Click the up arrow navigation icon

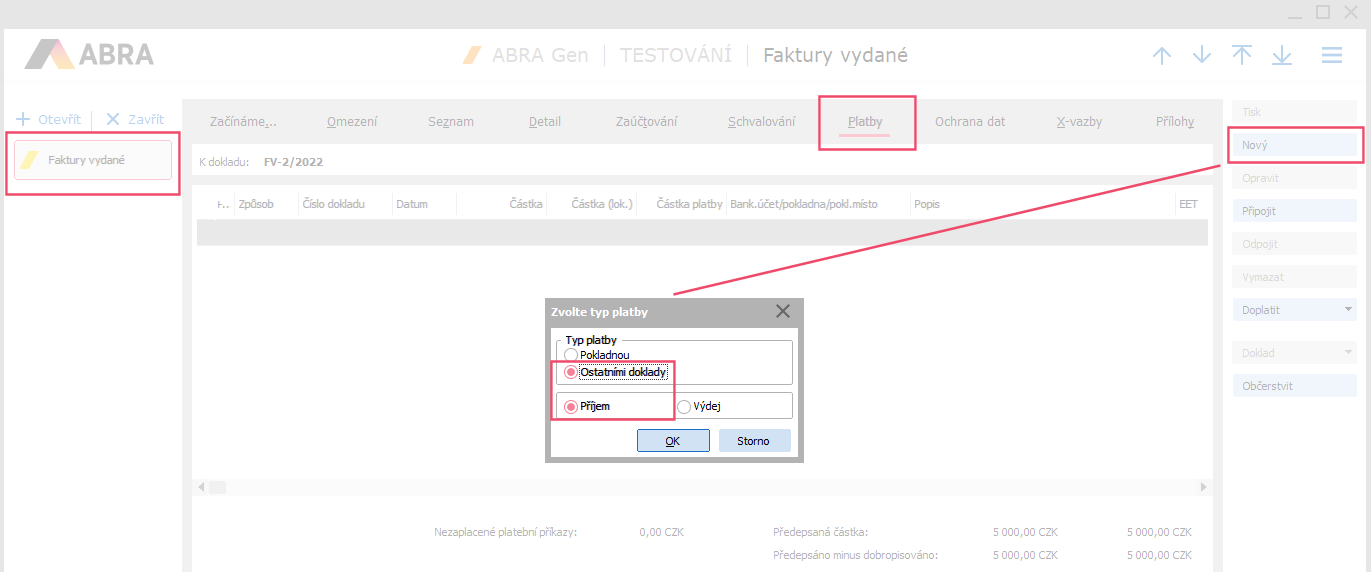[1161, 56]
